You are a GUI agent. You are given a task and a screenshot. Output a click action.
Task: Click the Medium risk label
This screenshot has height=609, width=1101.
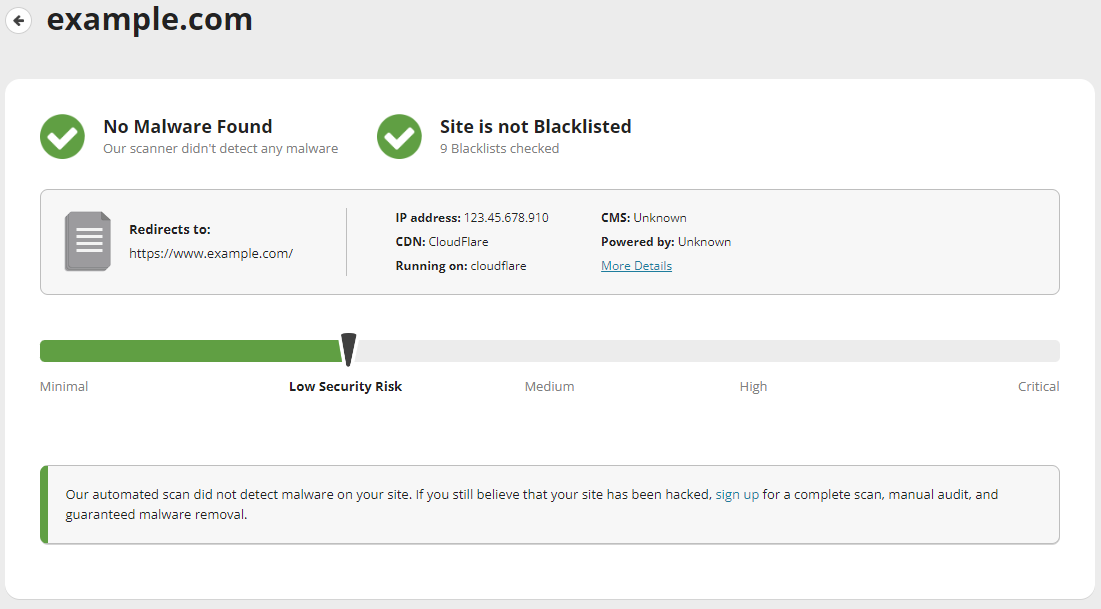click(x=549, y=386)
